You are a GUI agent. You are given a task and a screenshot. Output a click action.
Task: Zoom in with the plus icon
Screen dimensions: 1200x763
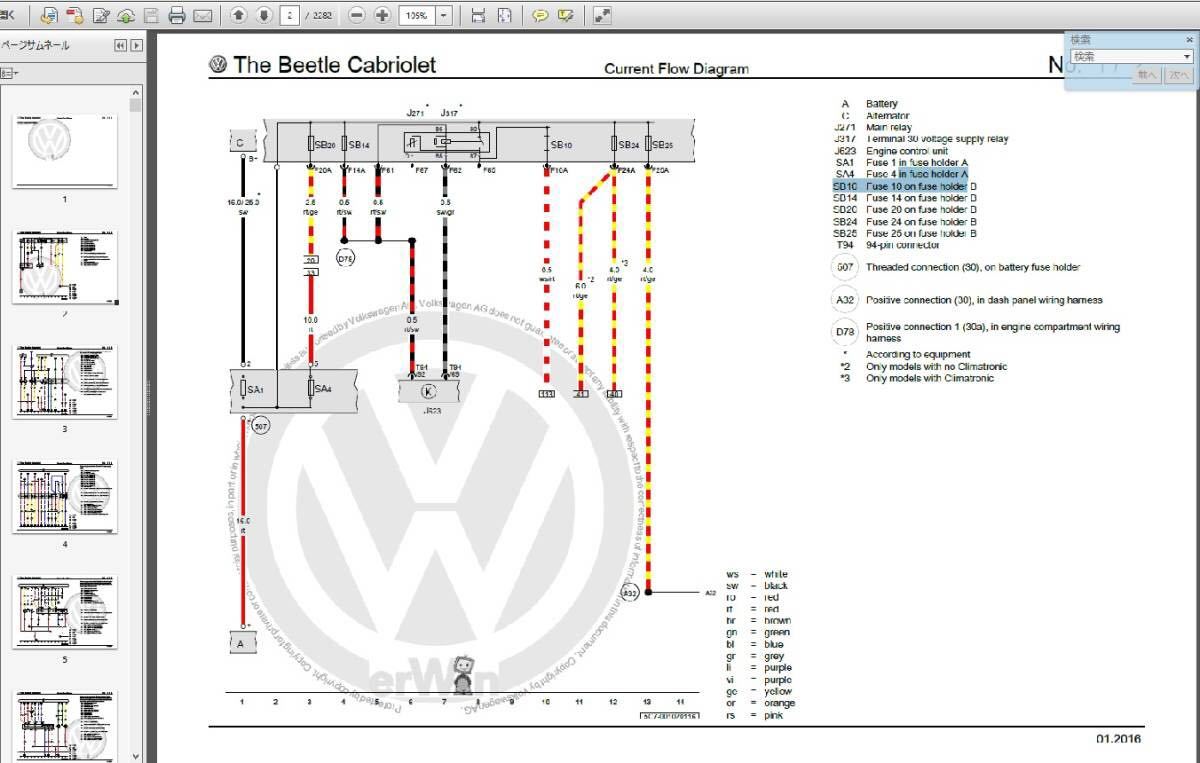tap(382, 15)
